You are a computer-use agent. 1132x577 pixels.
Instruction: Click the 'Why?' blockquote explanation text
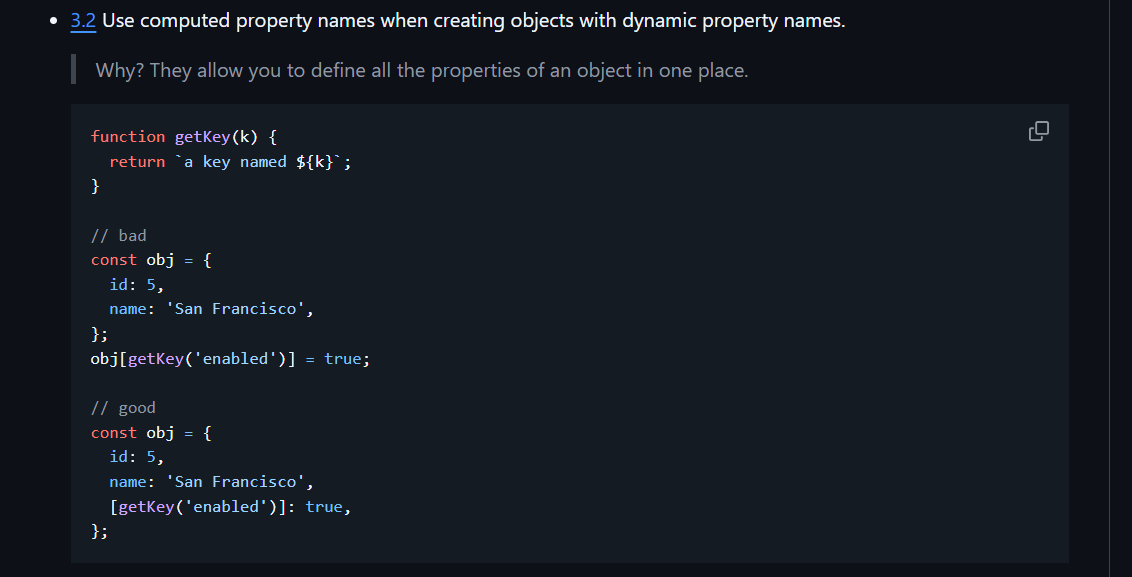[x=421, y=71]
